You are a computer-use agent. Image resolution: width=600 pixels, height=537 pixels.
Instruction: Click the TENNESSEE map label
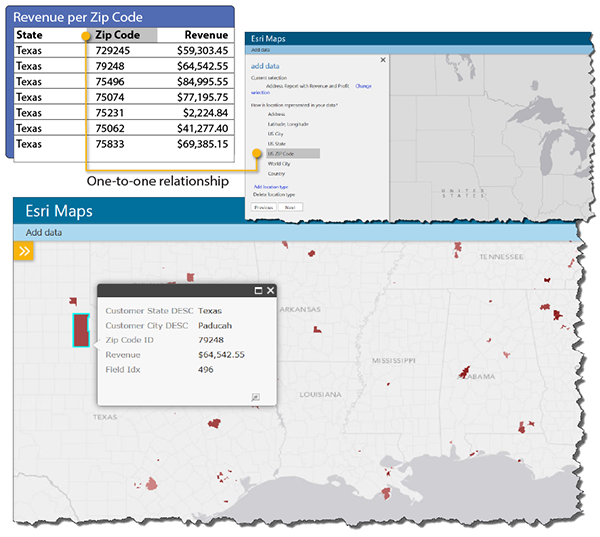[x=501, y=257]
